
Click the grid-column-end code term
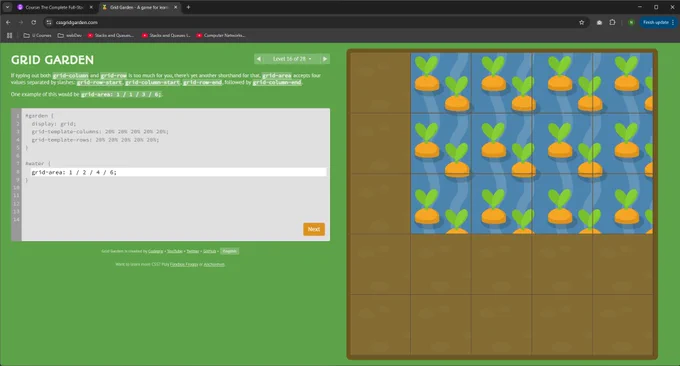(277, 82)
